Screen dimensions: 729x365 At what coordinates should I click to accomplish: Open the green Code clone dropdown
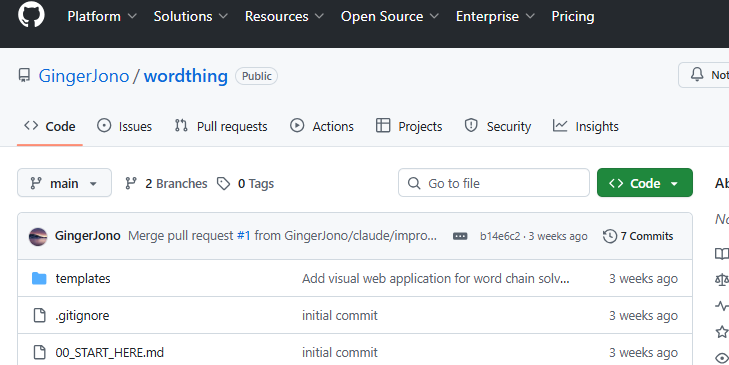[x=645, y=183]
